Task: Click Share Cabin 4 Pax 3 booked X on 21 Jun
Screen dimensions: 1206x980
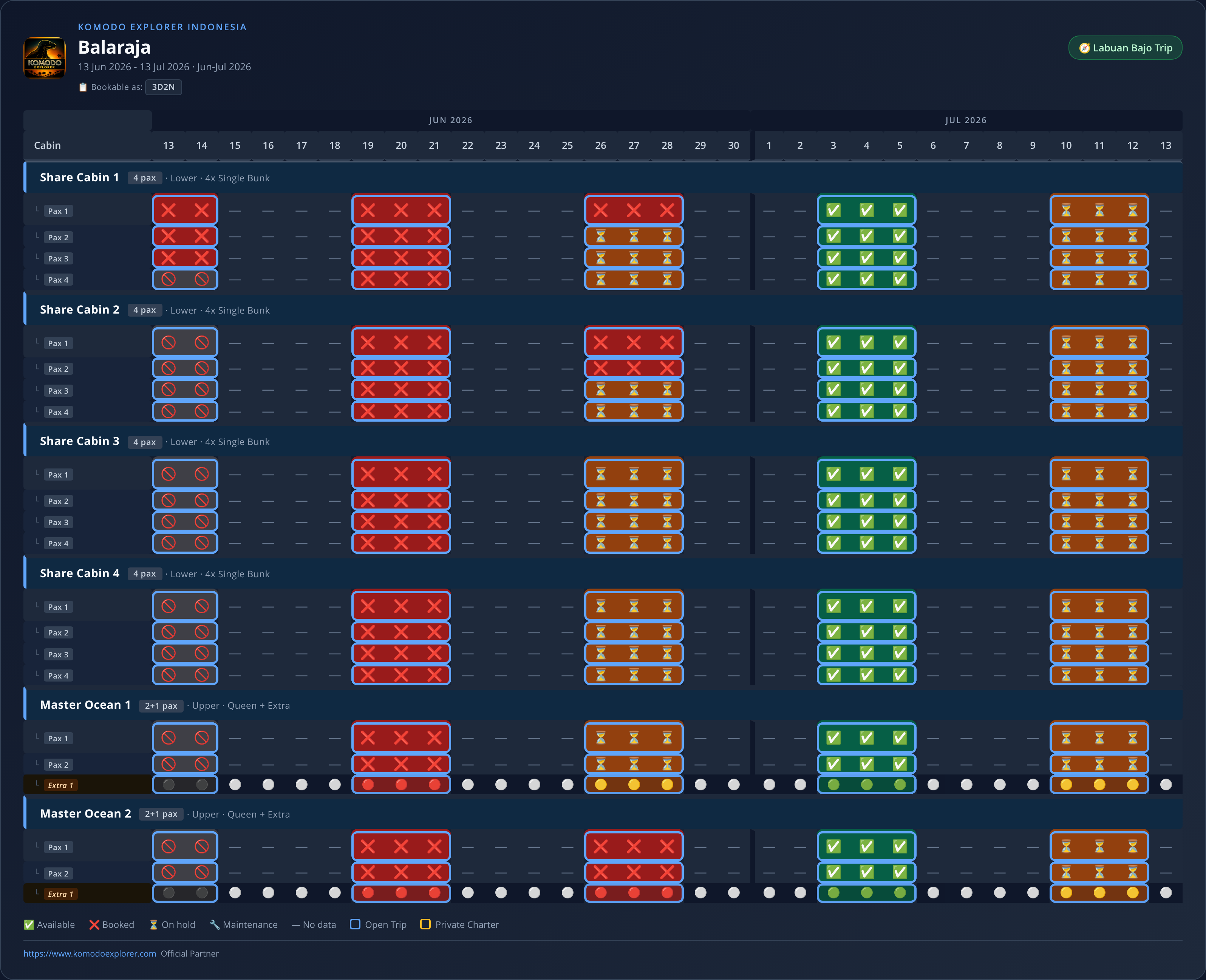Action: point(434,653)
